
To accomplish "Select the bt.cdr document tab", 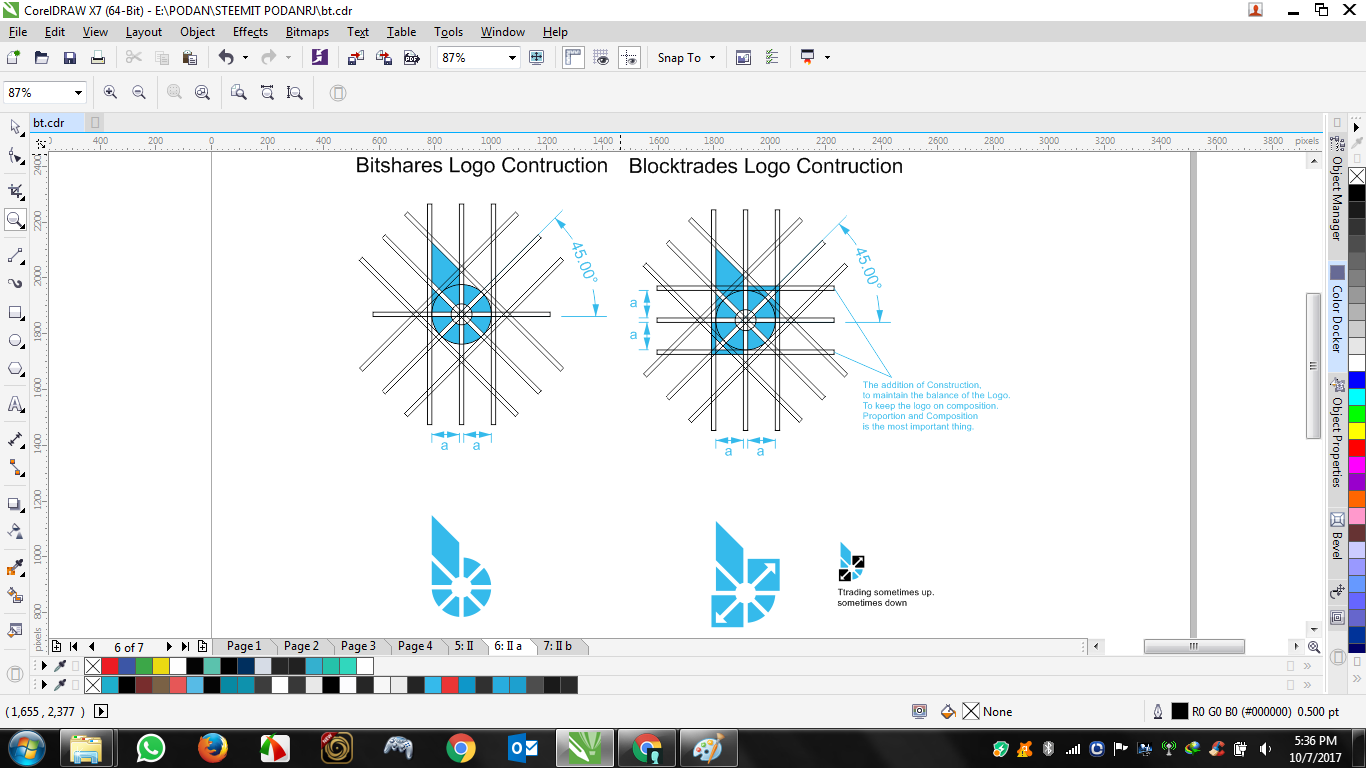I will (x=48, y=123).
